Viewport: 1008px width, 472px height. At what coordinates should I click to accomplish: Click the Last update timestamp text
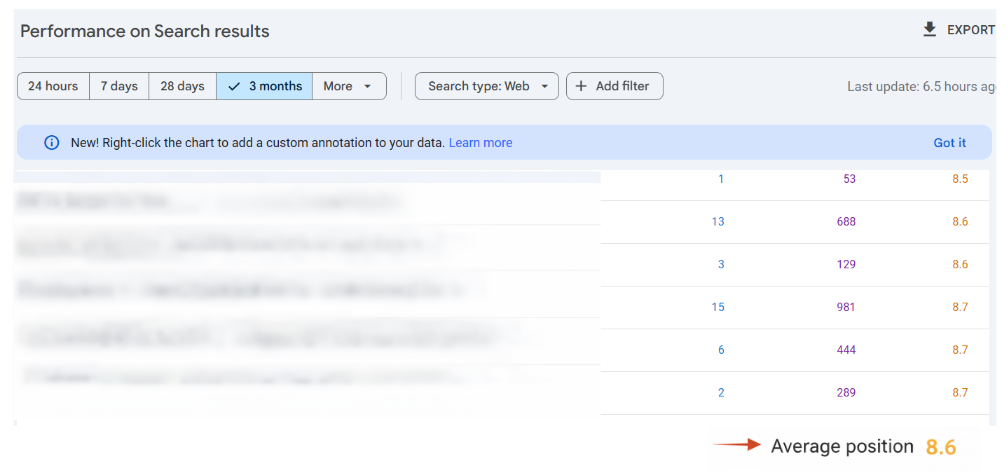click(x=921, y=87)
